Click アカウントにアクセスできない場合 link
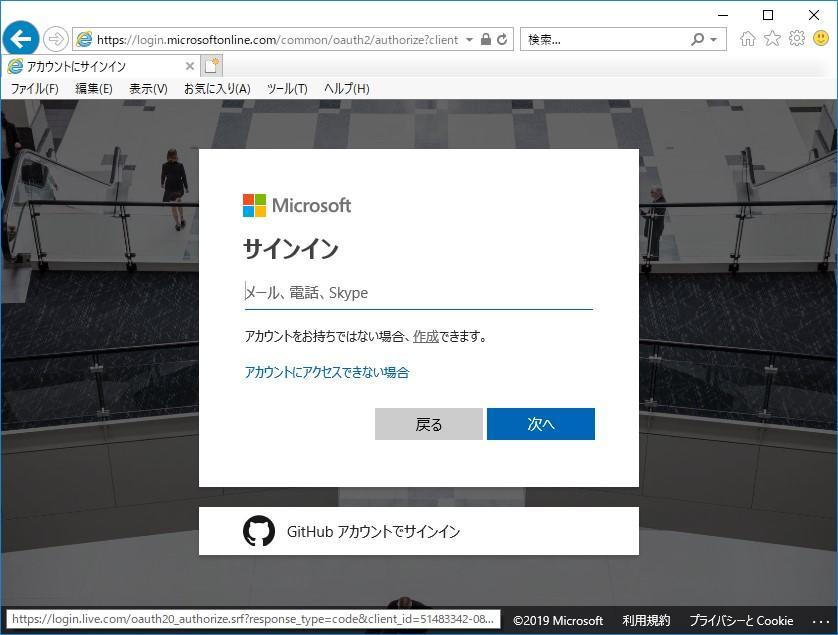The width and height of the screenshot is (838, 635). (x=327, y=372)
